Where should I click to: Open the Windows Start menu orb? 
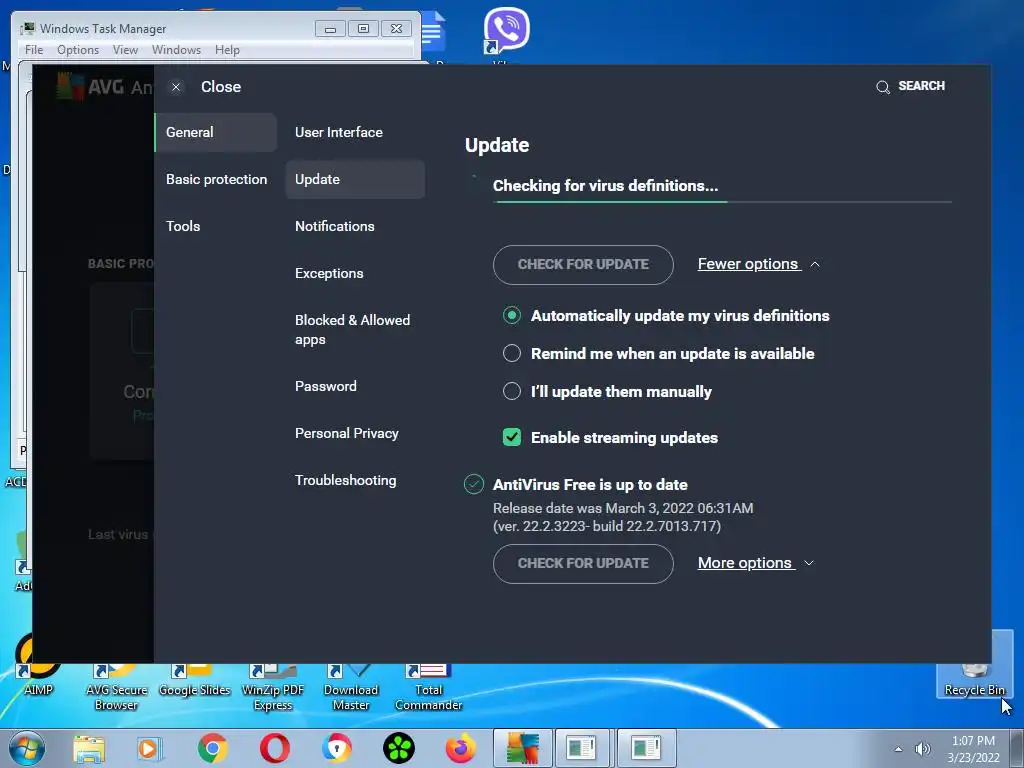[27, 748]
